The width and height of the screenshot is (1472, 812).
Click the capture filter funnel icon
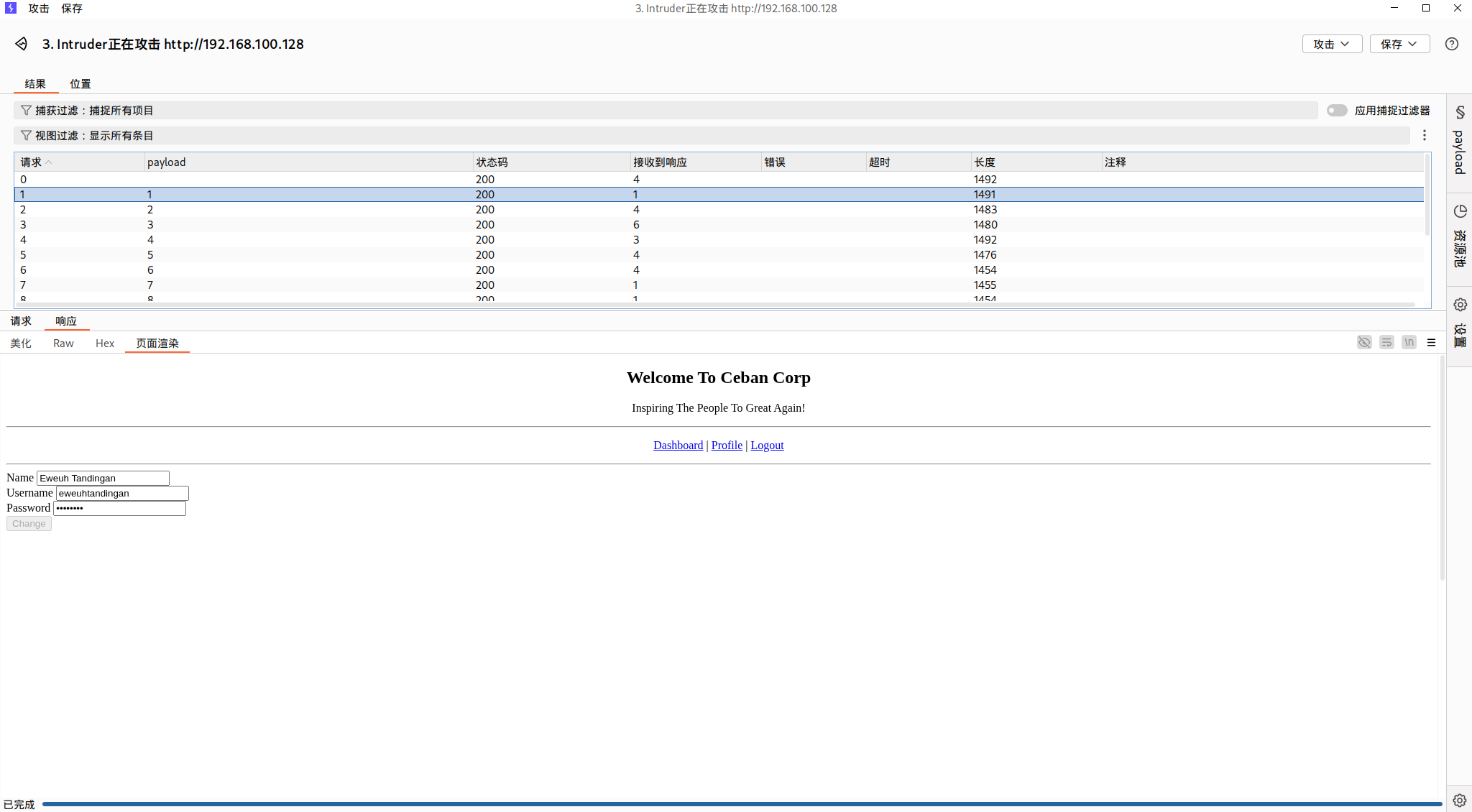(26, 110)
